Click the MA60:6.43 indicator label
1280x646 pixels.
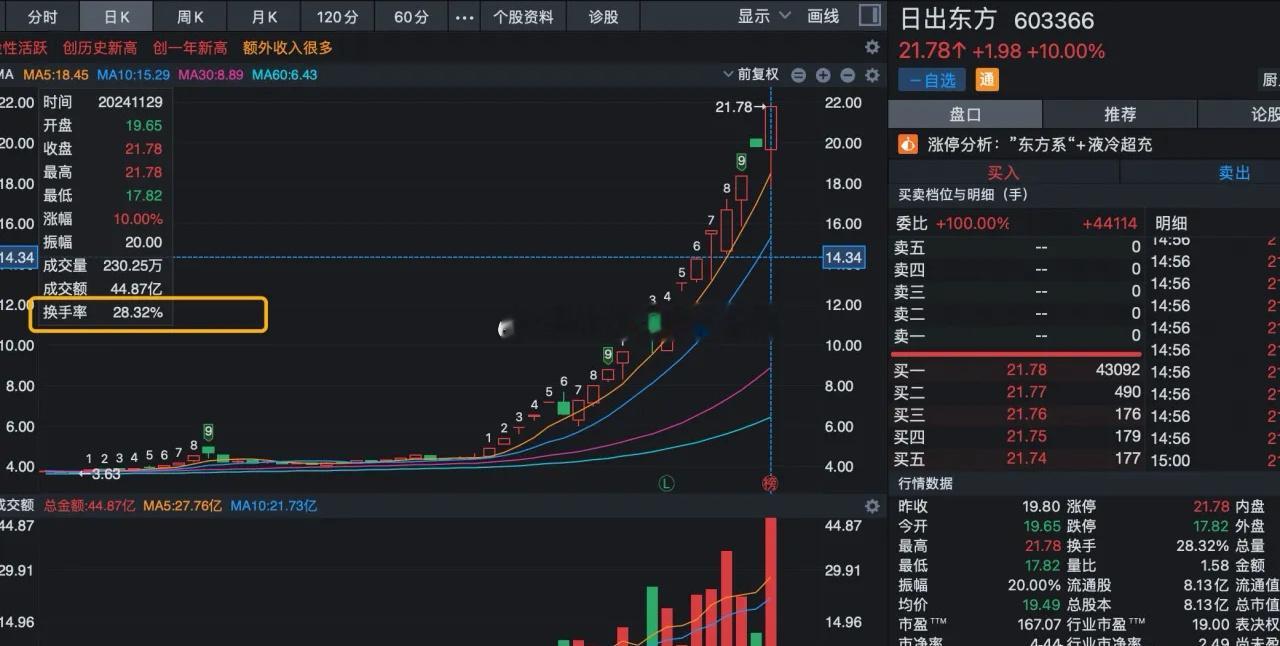(285, 75)
